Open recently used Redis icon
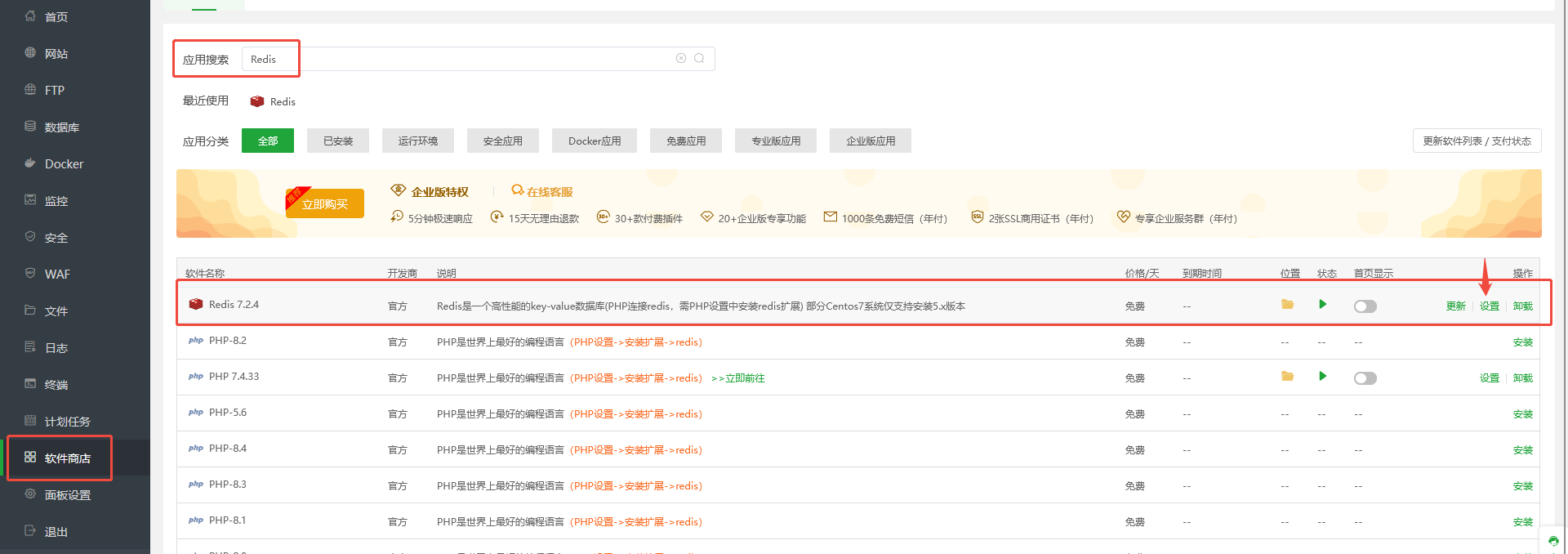The image size is (1568, 554). click(257, 101)
